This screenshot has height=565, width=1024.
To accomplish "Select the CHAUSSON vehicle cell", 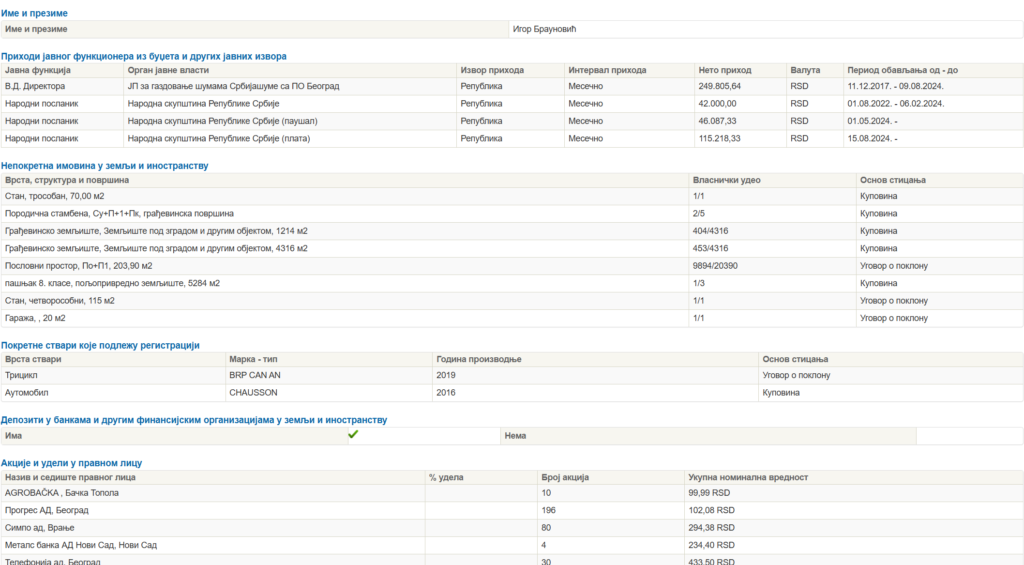I will [253, 393].
